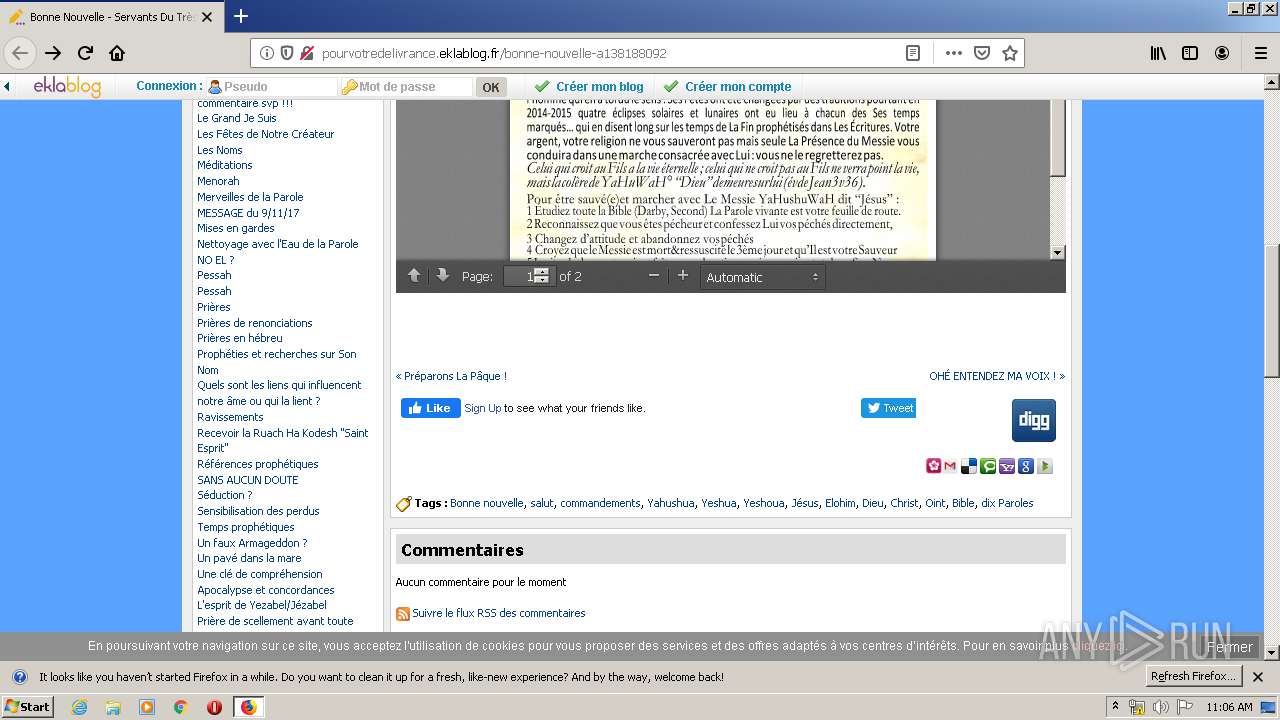Screen dimensions: 1280x720
Task: Open sidebar category Prières en hébreu
Action: coord(240,338)
